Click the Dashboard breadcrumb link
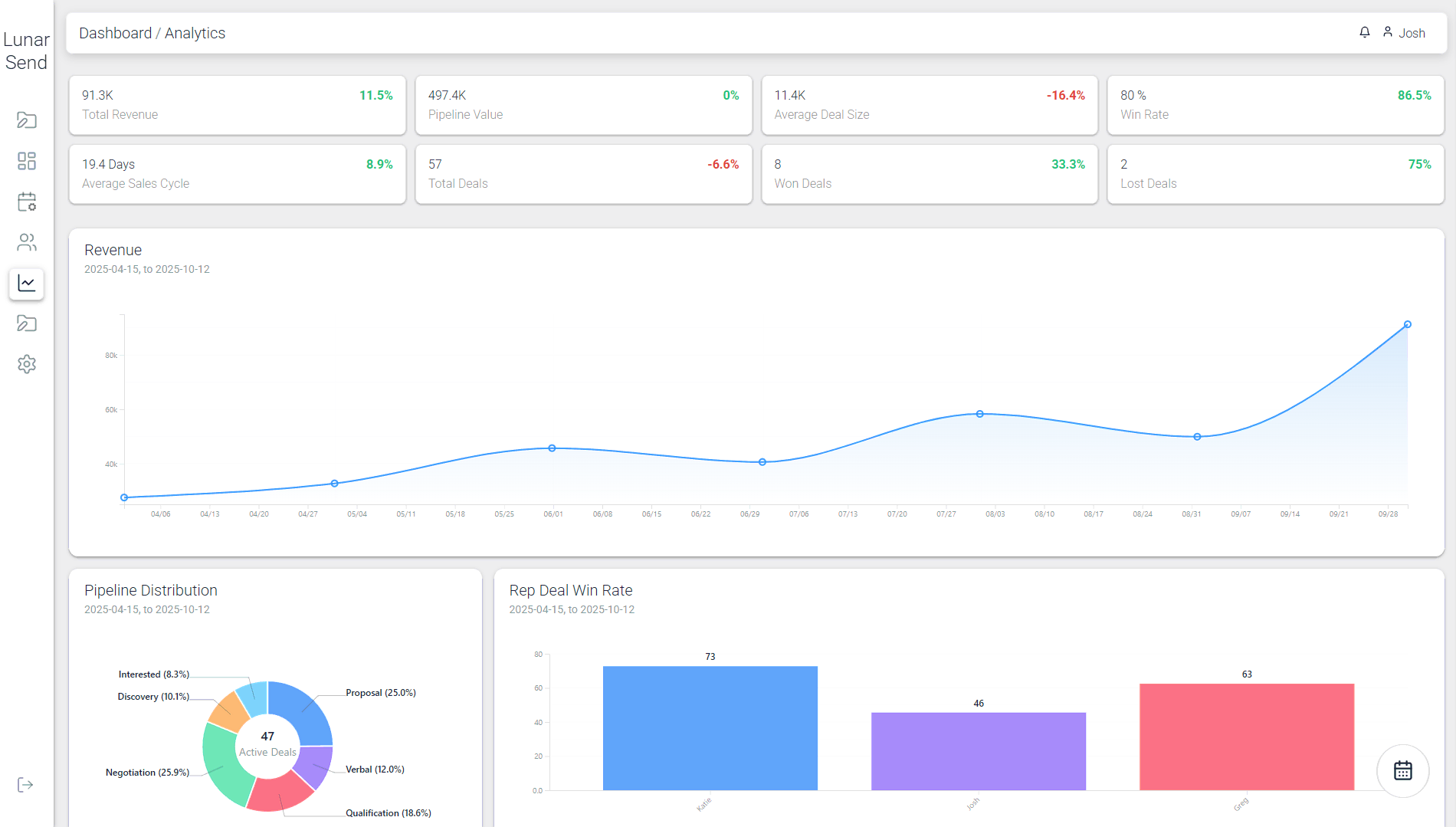This screenshot has width=1456, height=827. pyautogui.click(x=115, y=33)
